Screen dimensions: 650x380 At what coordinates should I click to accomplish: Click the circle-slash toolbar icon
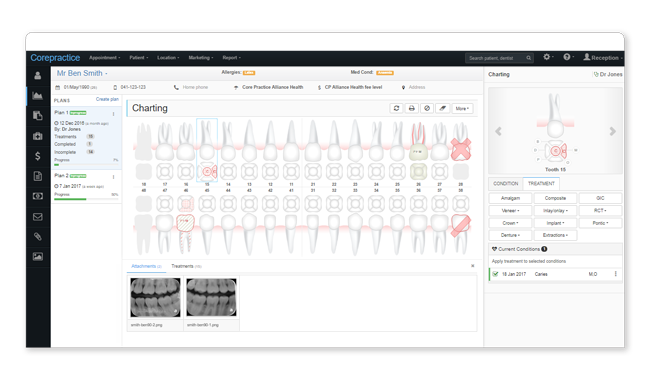427,108
